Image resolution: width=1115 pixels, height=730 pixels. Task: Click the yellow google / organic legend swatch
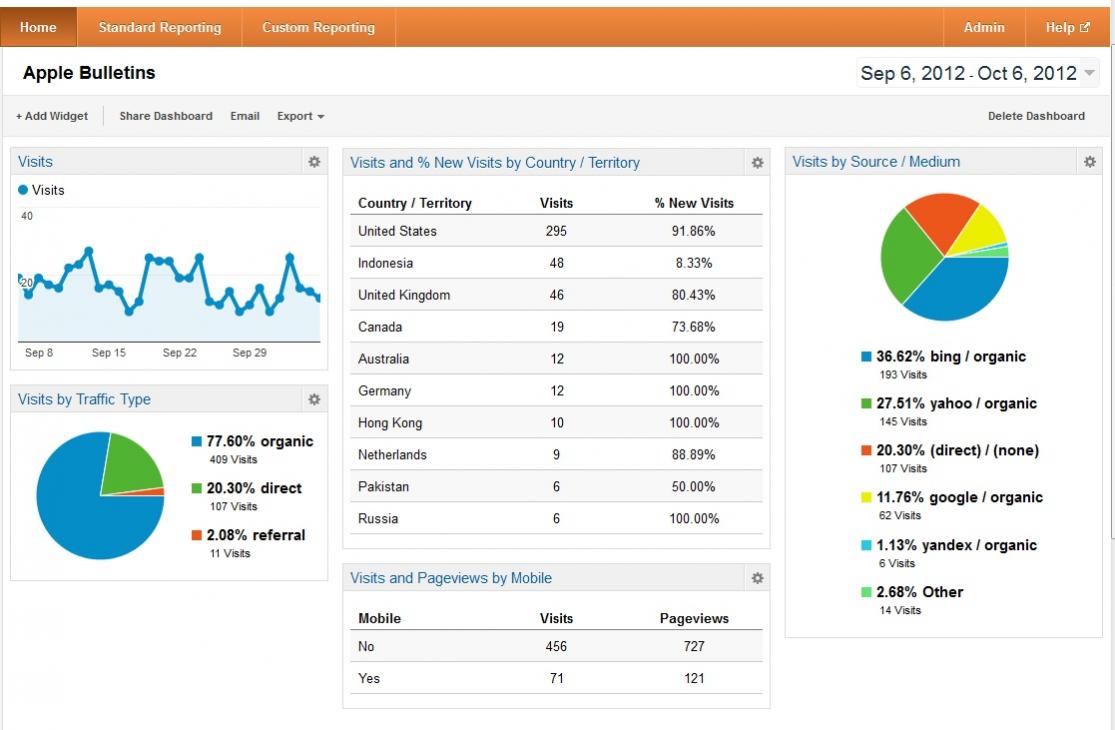click(866, 498)
